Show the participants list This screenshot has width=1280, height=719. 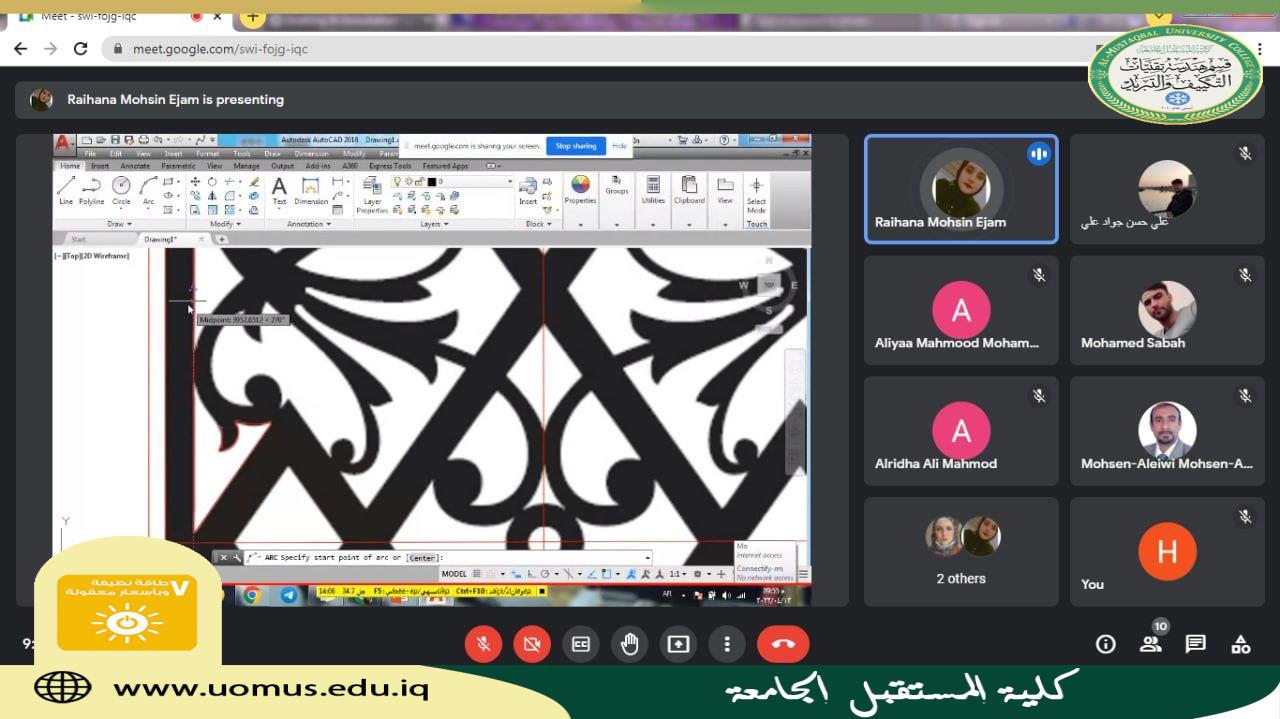1151,644
